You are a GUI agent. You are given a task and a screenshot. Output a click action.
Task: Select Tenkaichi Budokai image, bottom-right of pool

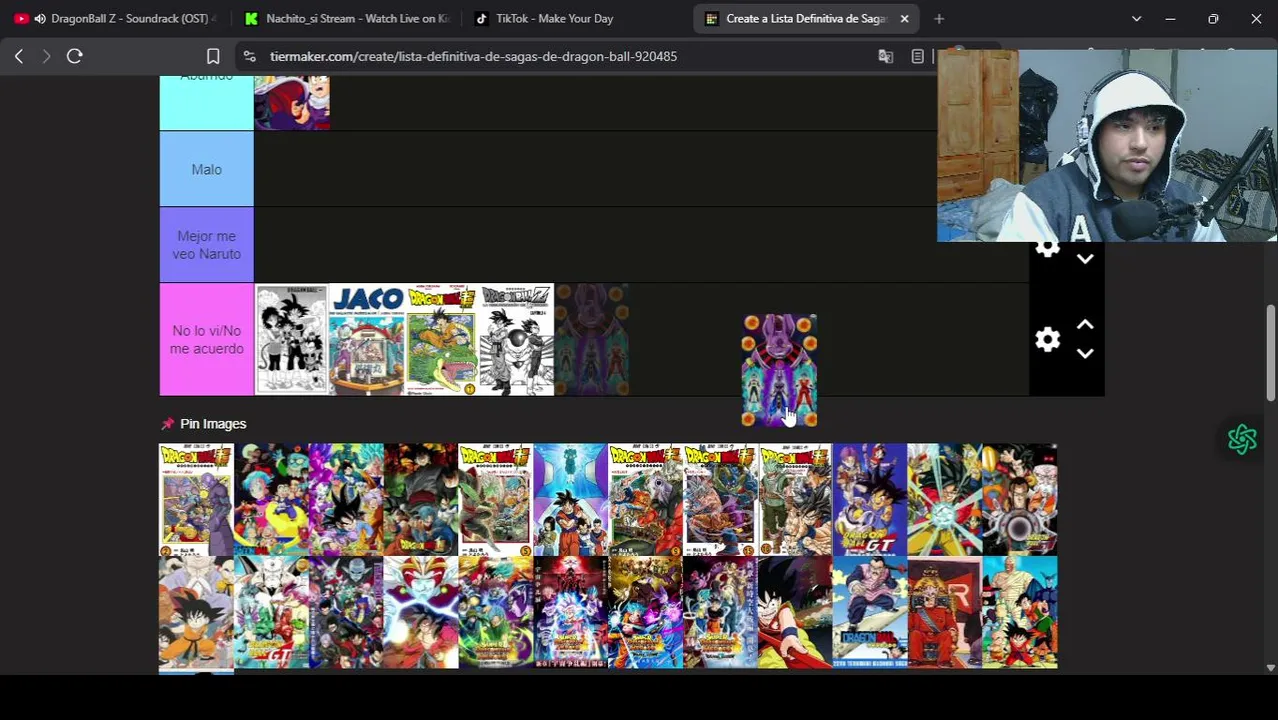coord(1020,613)
